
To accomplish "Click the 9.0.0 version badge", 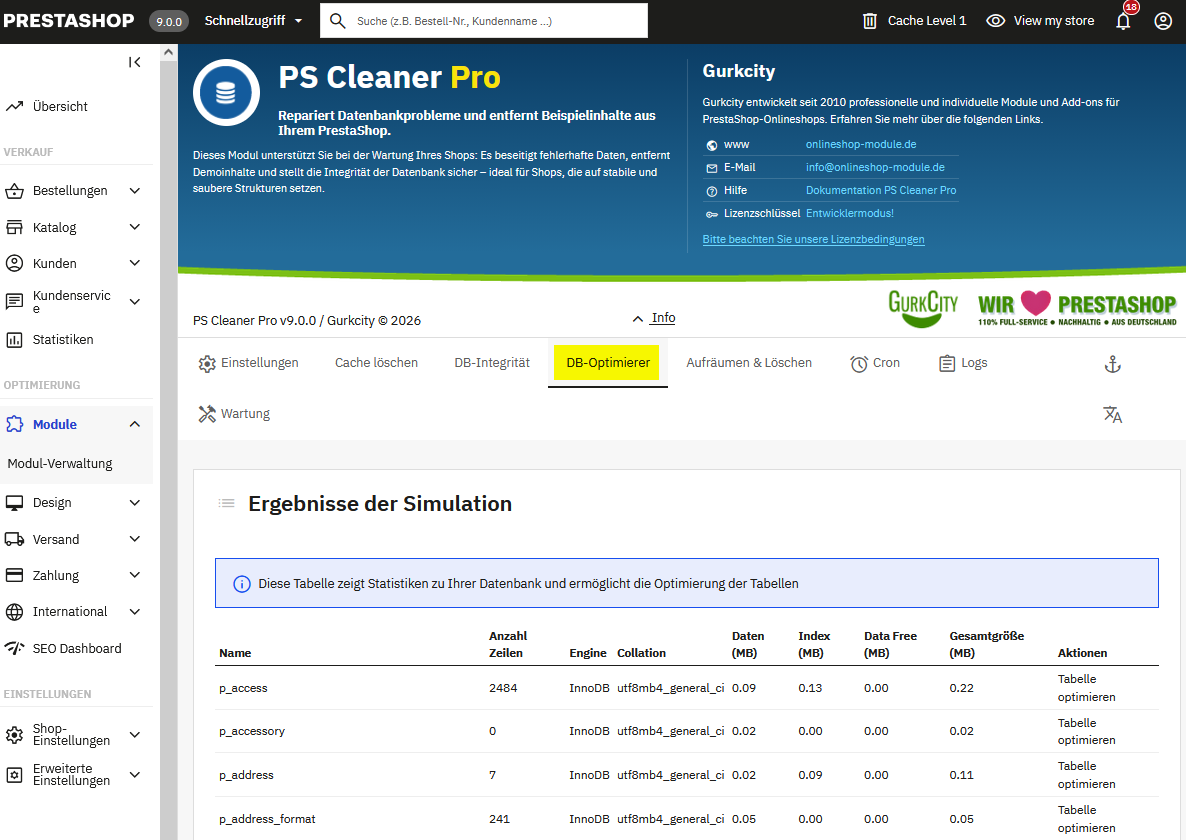I will coord(169,21).
